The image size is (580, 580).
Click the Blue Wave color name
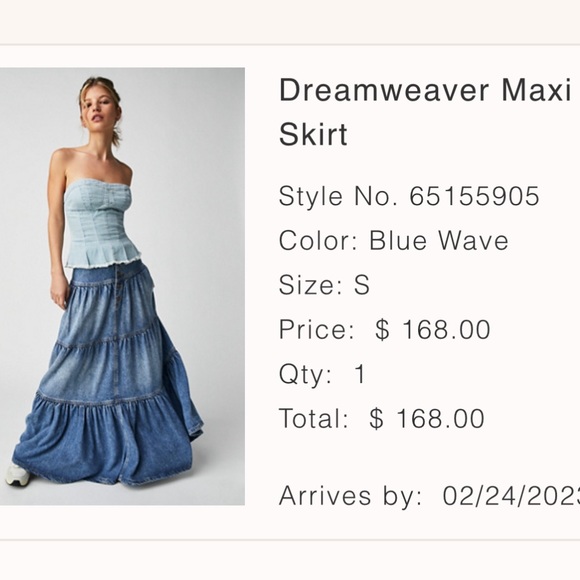[439, 240]
